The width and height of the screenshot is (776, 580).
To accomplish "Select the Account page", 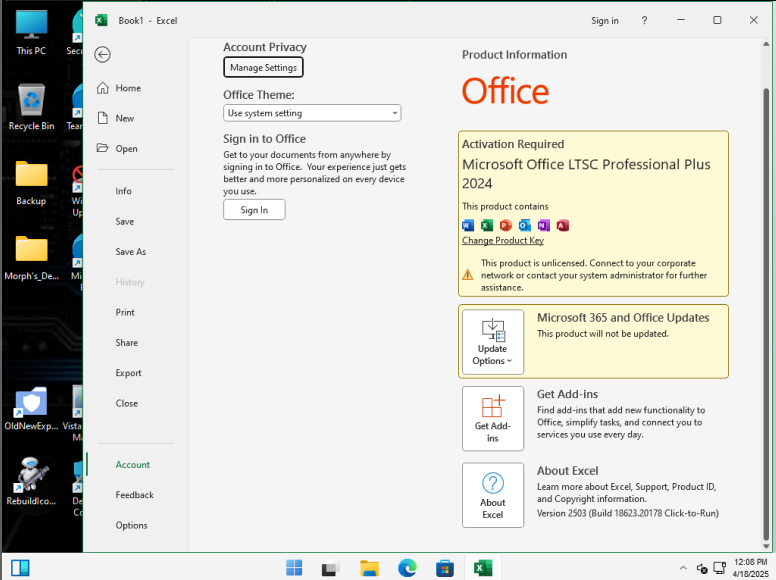I will click(x=133, y=465).
